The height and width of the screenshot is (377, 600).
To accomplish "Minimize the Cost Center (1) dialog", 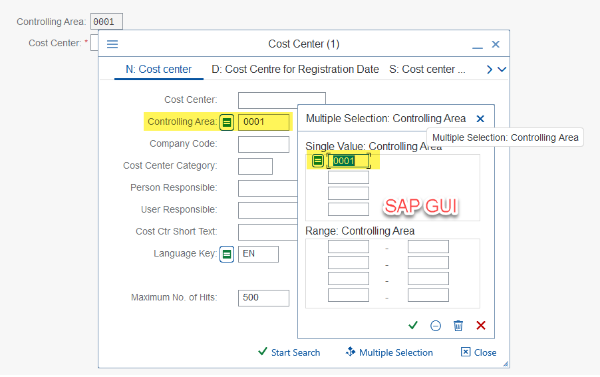I will click(x=477, y=47).
